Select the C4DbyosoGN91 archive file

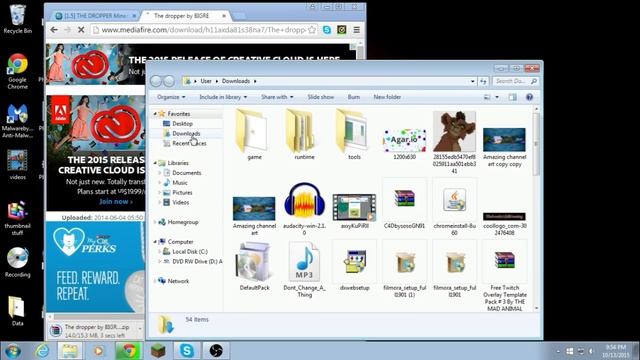[x=404, y=200]
